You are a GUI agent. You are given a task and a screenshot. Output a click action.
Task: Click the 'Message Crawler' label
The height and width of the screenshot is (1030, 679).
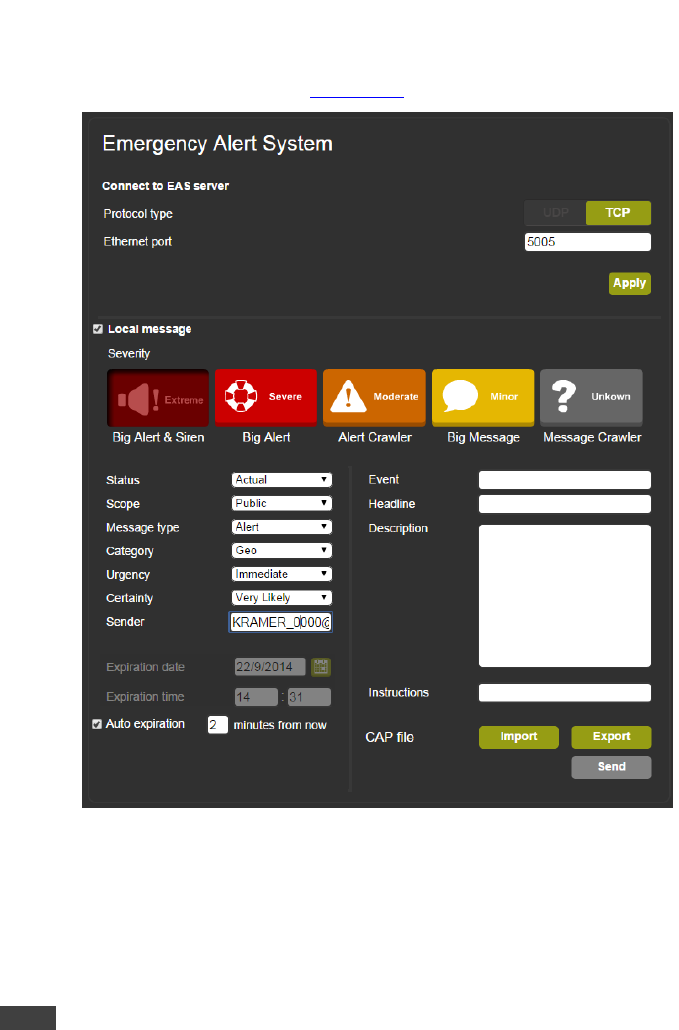pos(592,437)
